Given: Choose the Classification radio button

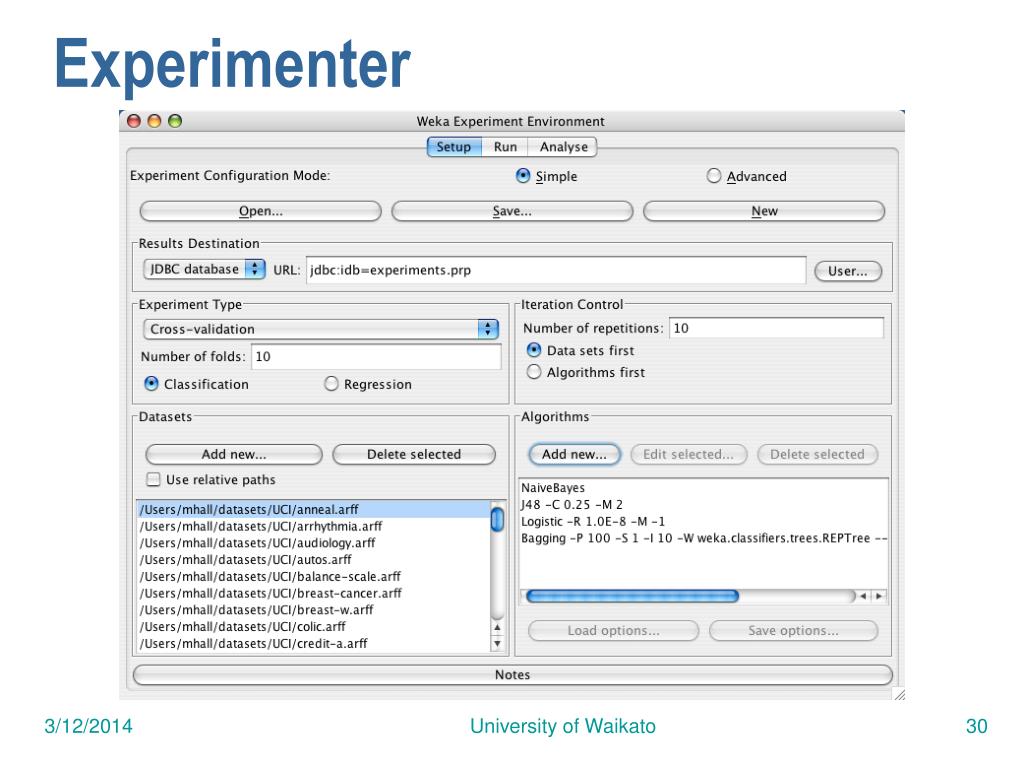Looking at the screenshot, I should pos(151,384).
